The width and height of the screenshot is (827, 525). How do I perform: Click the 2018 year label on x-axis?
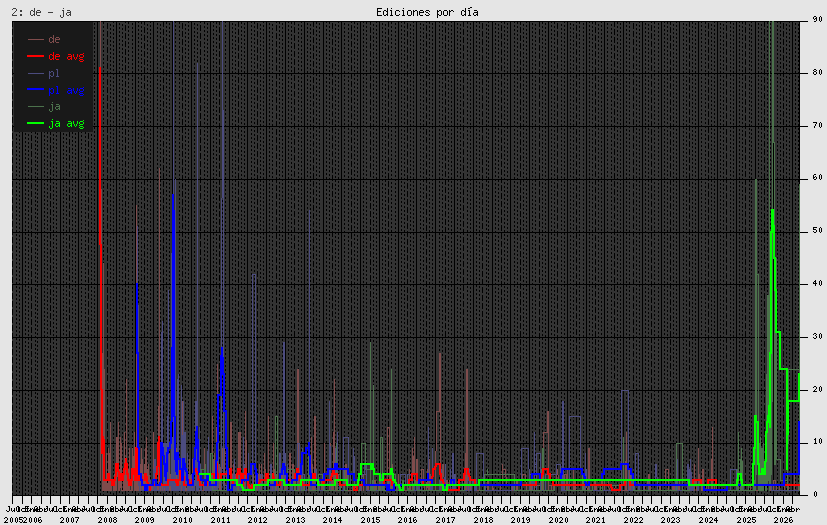[x=483, y=520]
